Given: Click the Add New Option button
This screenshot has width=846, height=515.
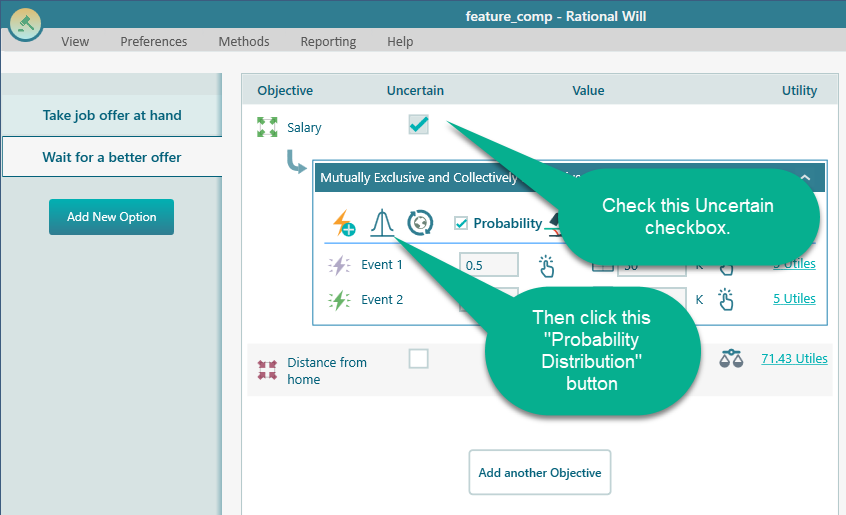Looking at the screenshot, I should coord(111,217).
